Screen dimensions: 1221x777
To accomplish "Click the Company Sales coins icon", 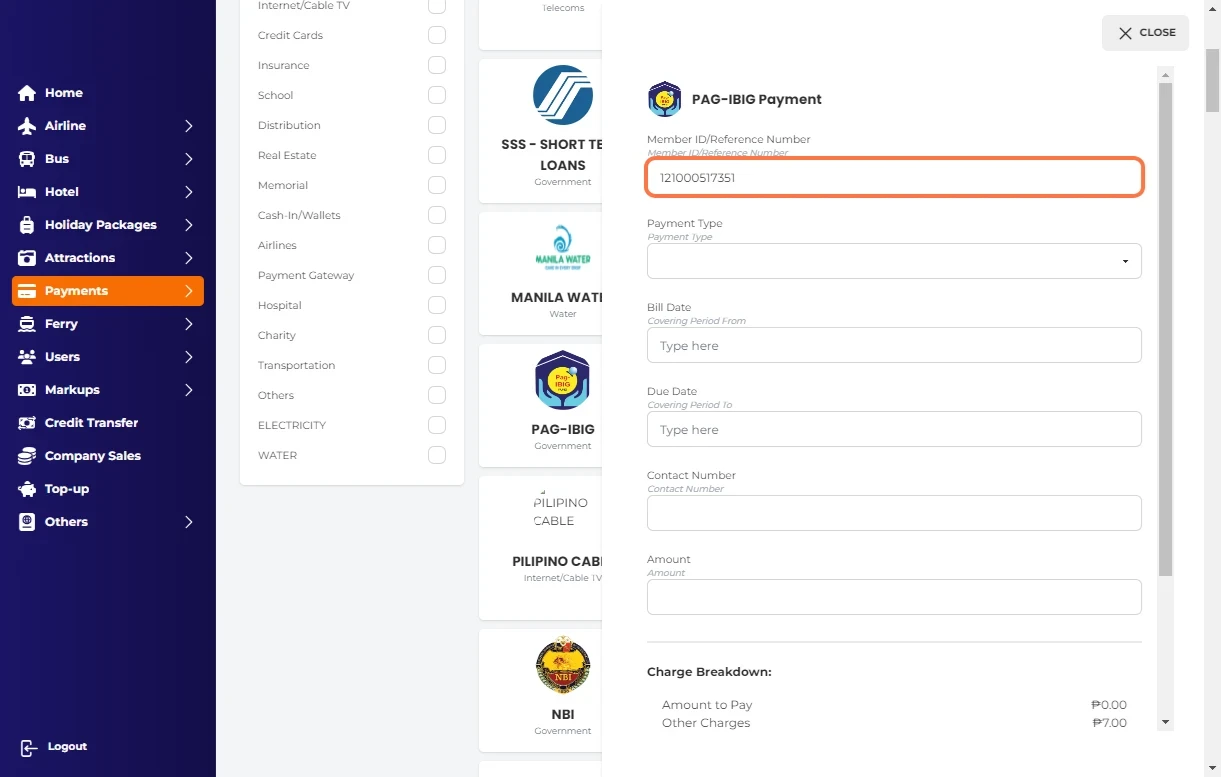I will pyautogui.click(x=27, y=456).
